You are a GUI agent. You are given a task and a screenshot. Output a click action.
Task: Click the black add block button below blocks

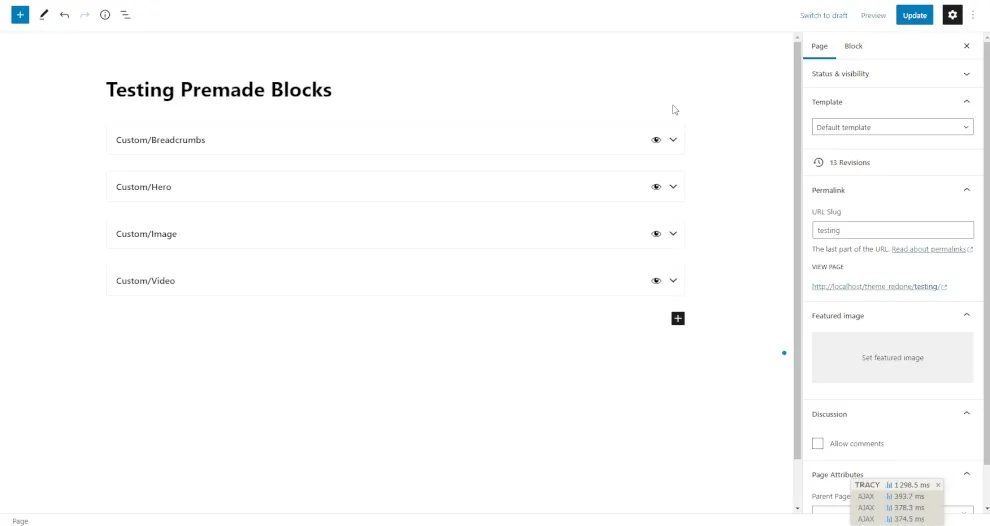(678, 318)
